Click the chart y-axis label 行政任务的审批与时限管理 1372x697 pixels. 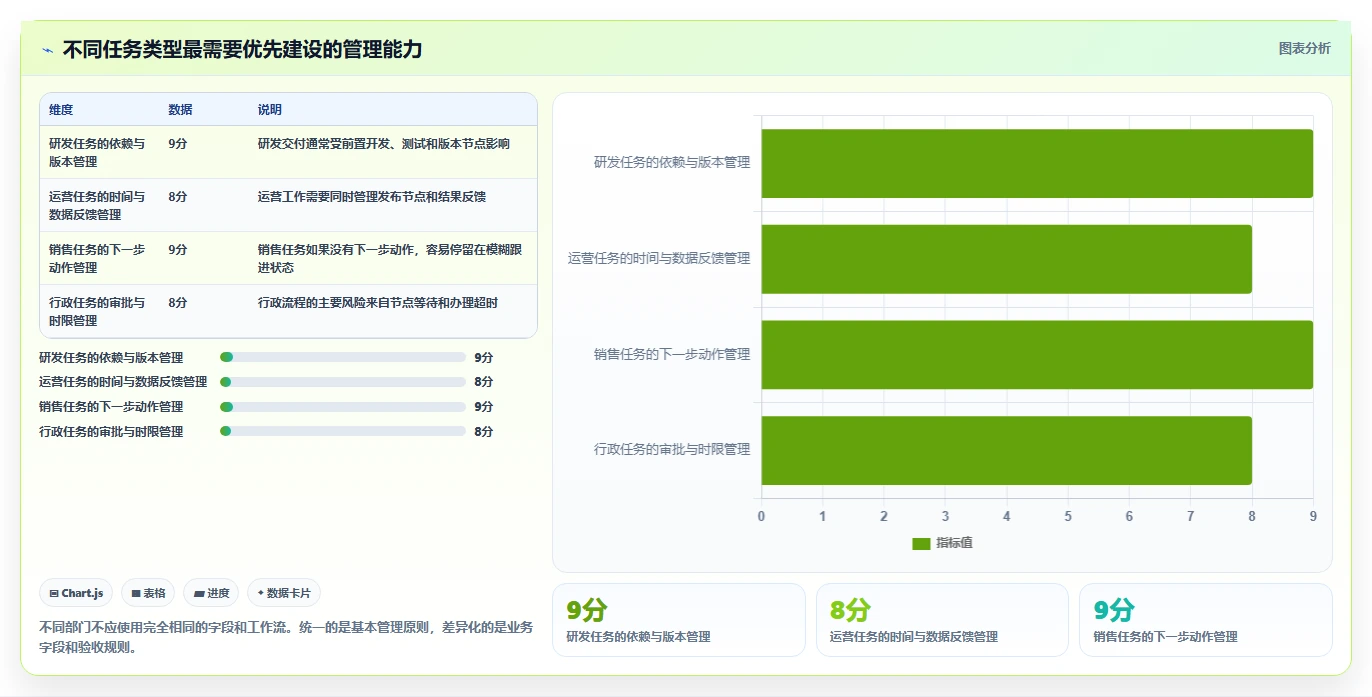click(672, 450)
